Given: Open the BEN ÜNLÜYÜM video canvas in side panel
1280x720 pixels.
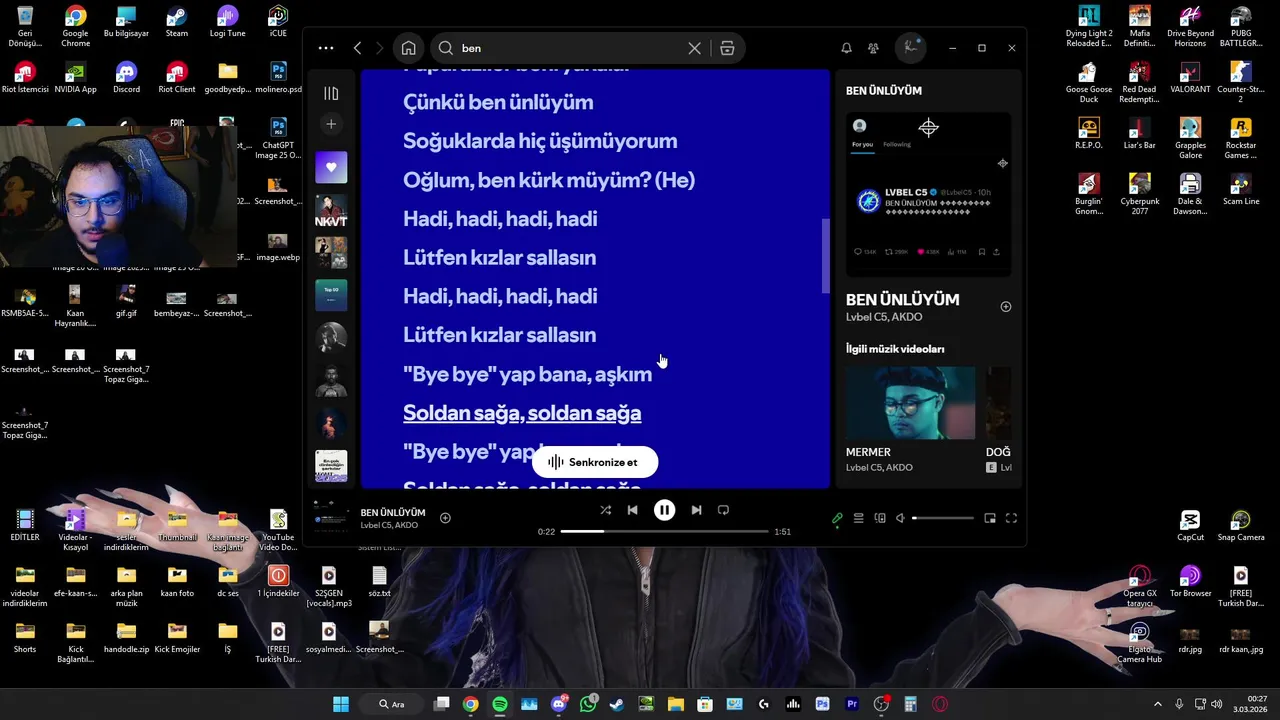Looking at the screenshot, I should pos(929,194).
